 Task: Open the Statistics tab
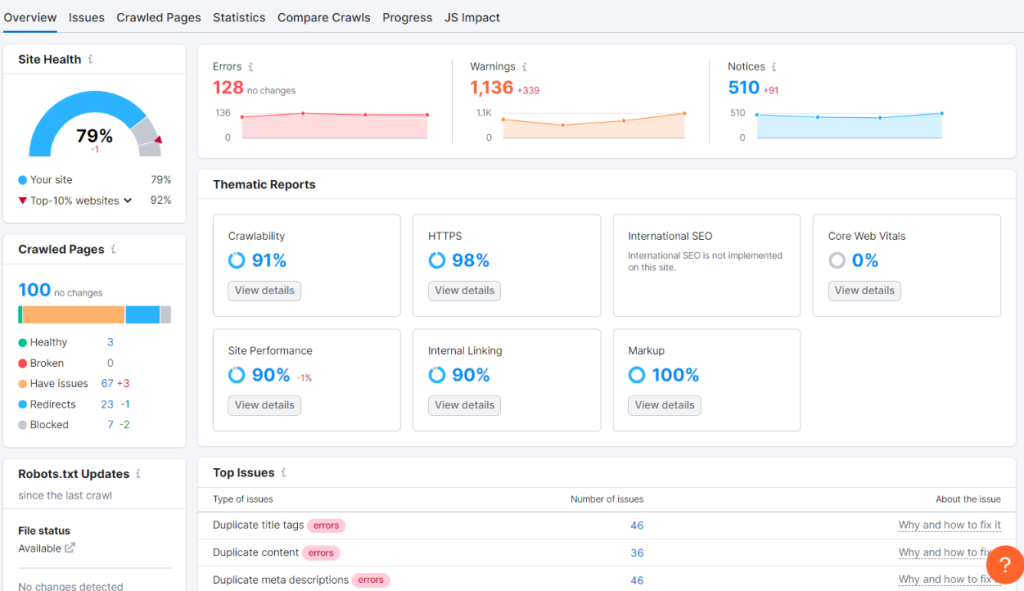pos(239,17)
